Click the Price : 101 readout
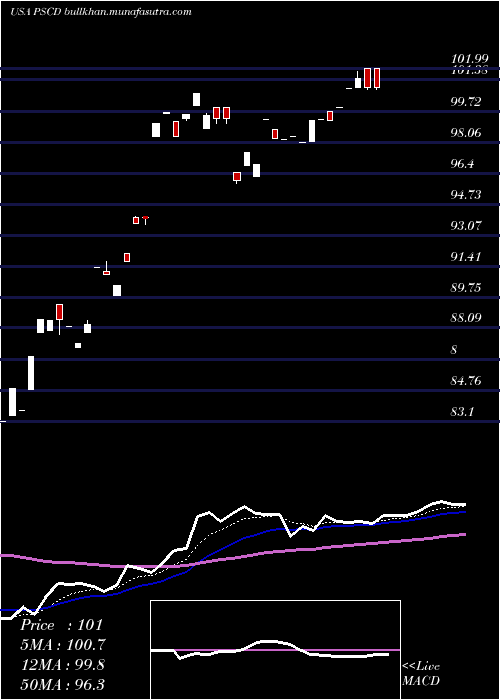This screenshot has width=500, height=700. [61, 625]
